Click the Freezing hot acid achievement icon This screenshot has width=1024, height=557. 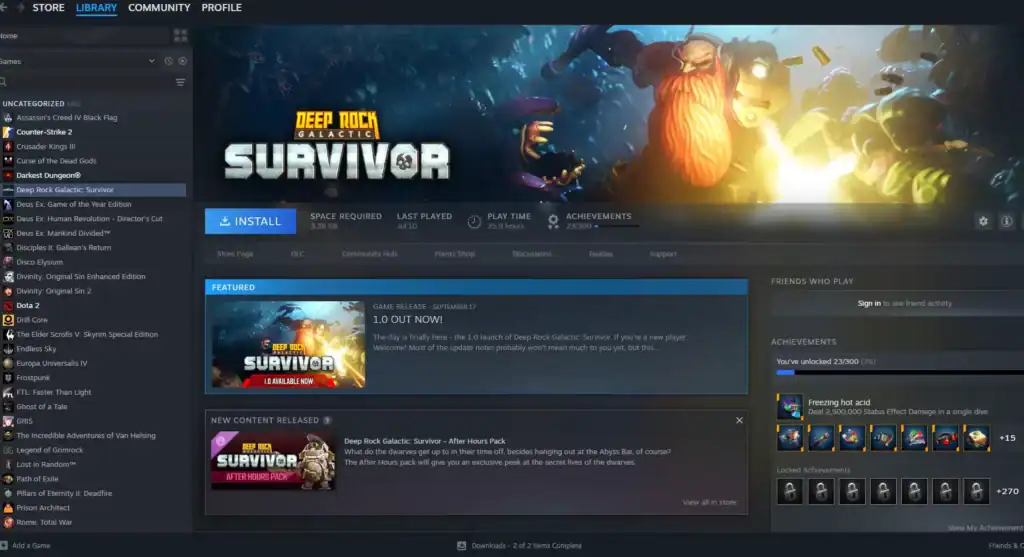coord(789,406)
